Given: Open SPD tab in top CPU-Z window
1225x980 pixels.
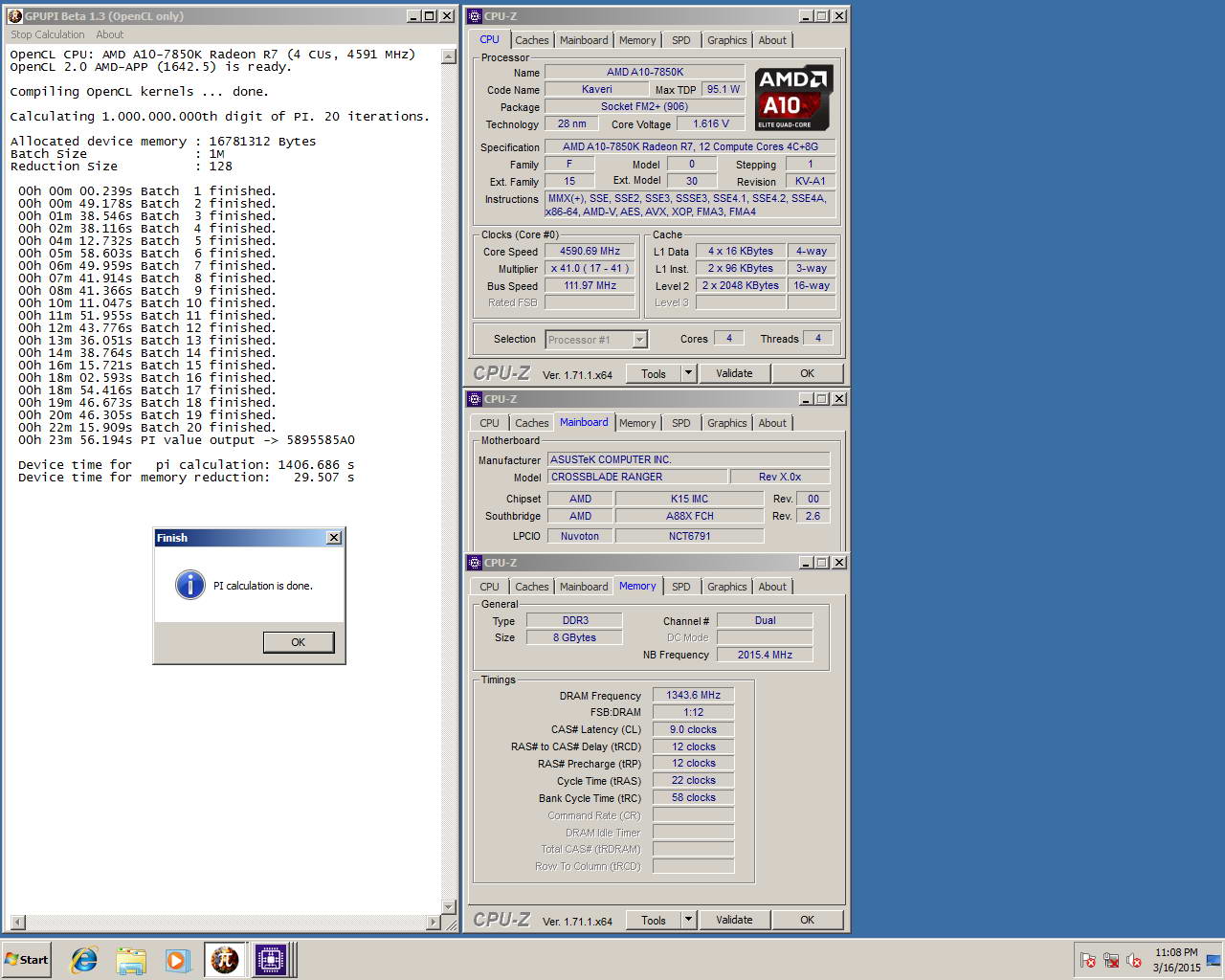Looking at the screenshot, I should coord(681,40).
